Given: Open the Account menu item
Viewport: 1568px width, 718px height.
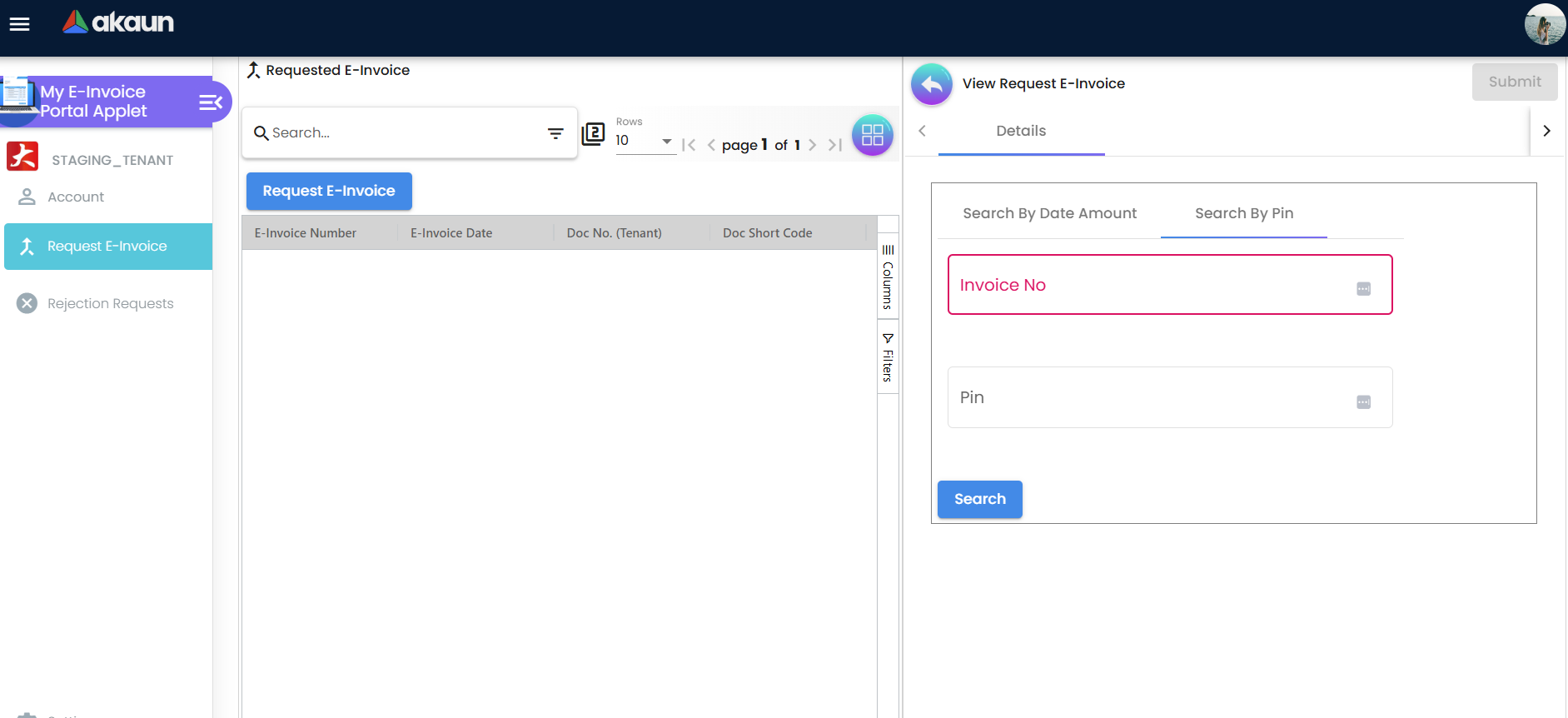Looking at the screenshot, I should coord(76,197).
